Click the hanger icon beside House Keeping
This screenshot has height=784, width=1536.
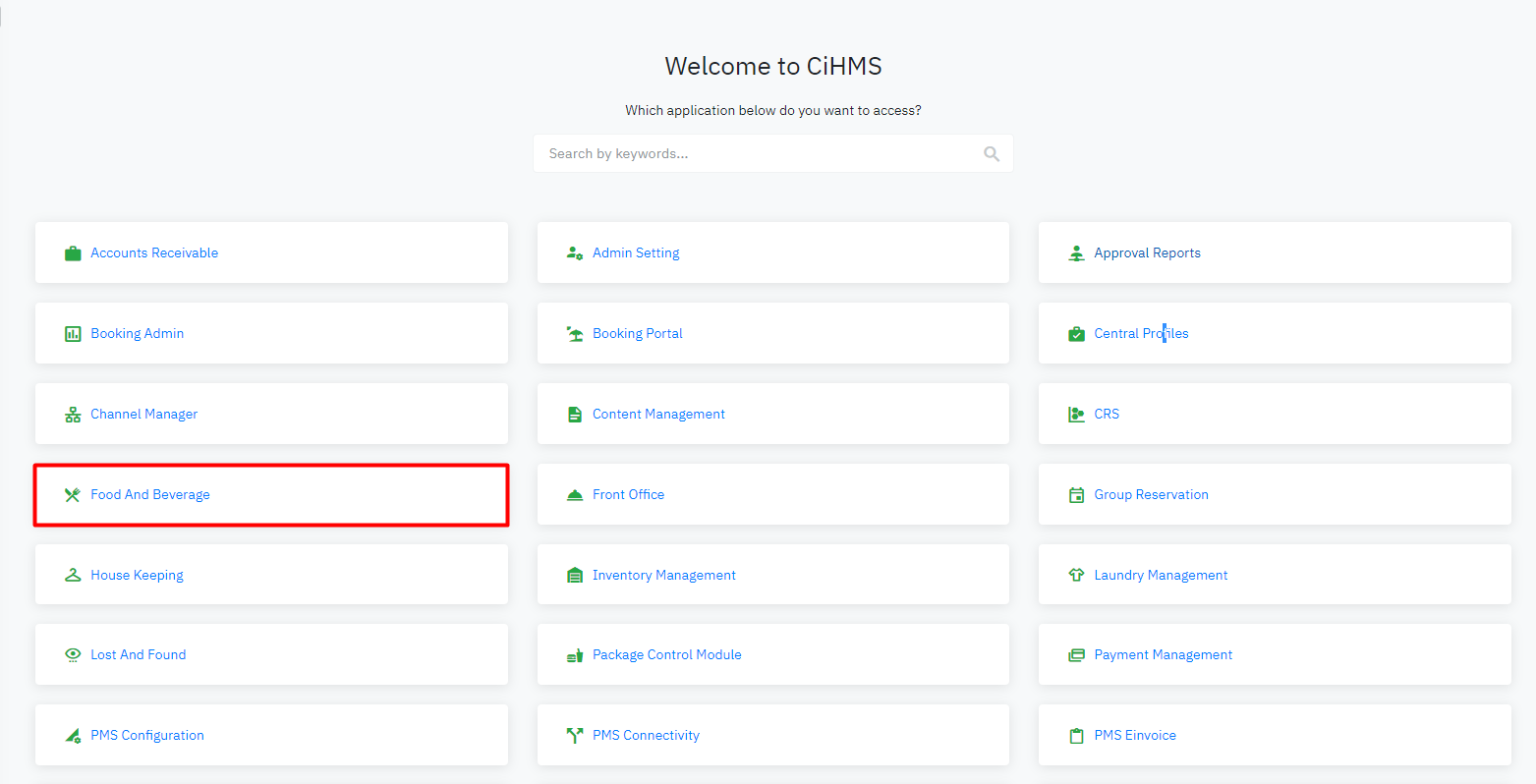(73, 576)
